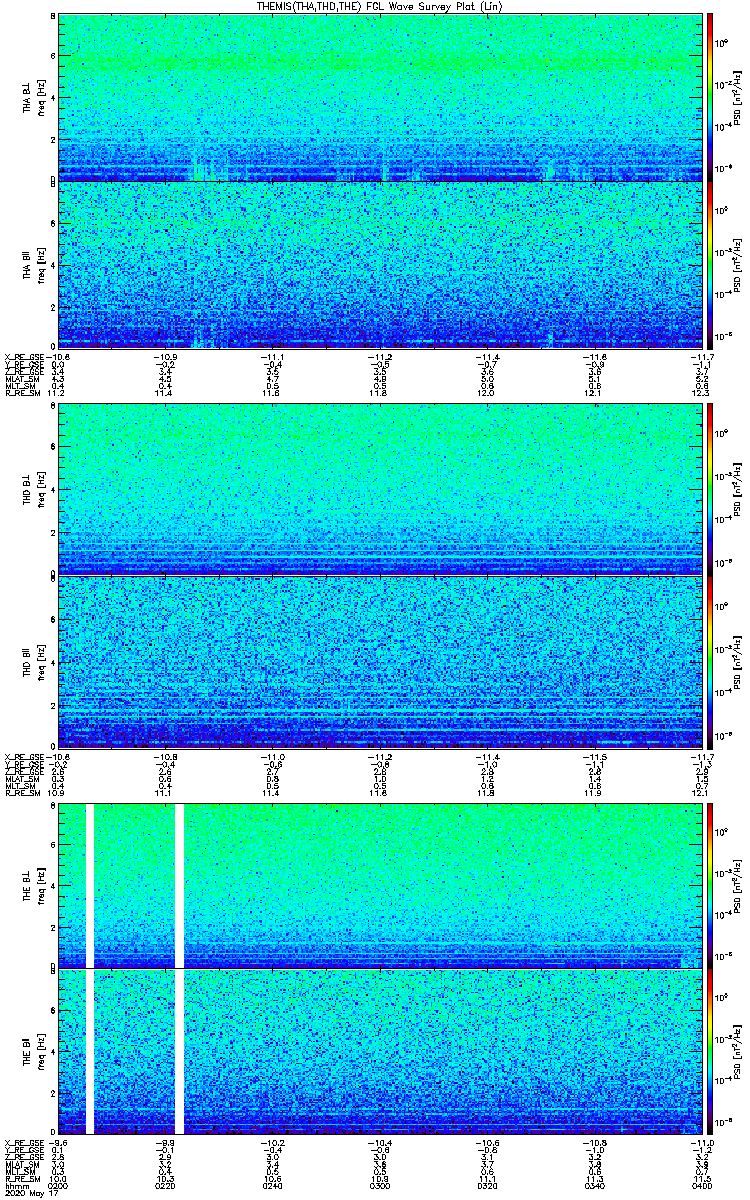This screenshot has width=750, height=1200.
Task: Click the second white data gap in THE Bll
Action: tap(180, 1051)
